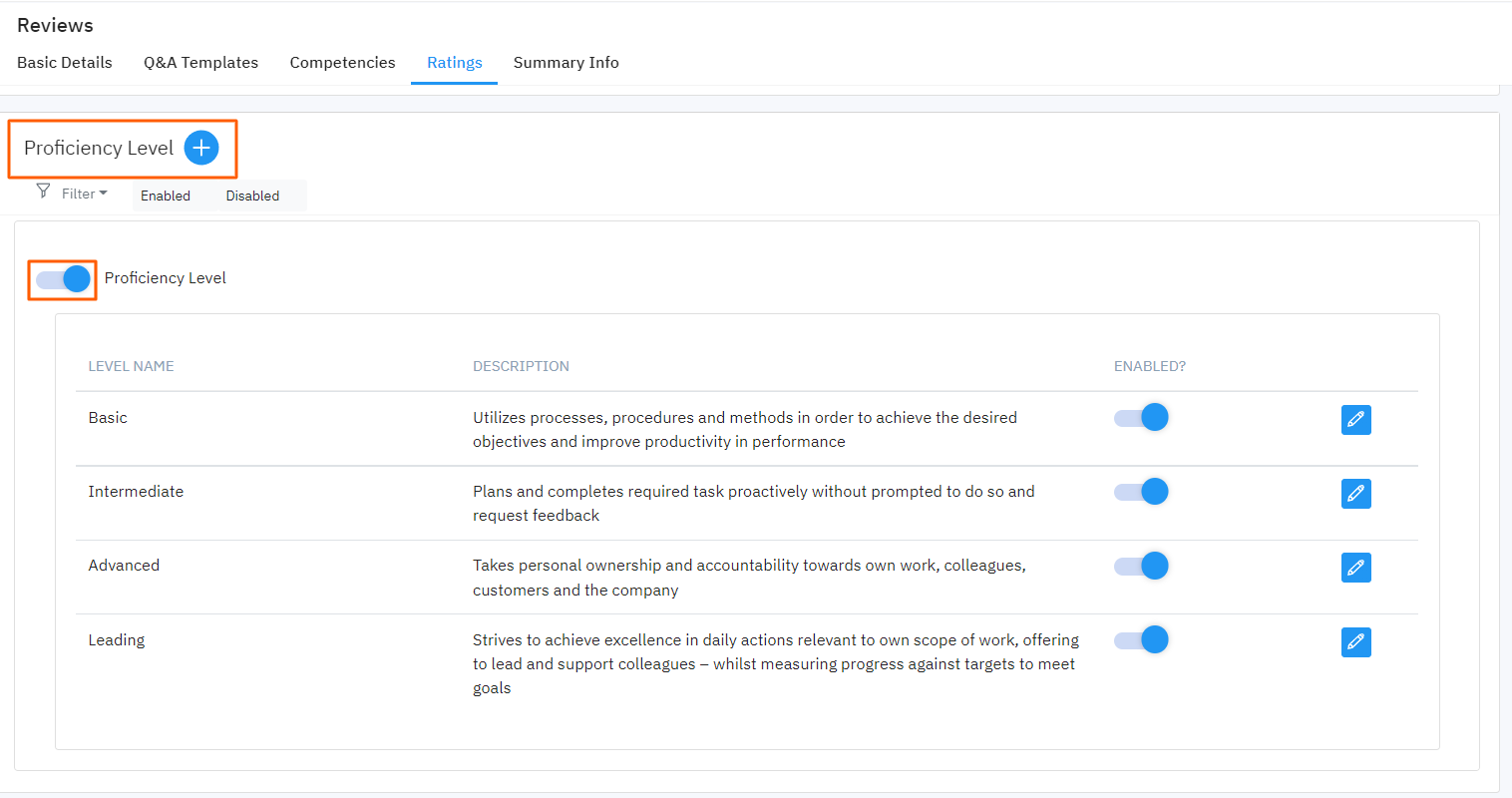Turn off the Advanced level toggle

pos(1141,566)
